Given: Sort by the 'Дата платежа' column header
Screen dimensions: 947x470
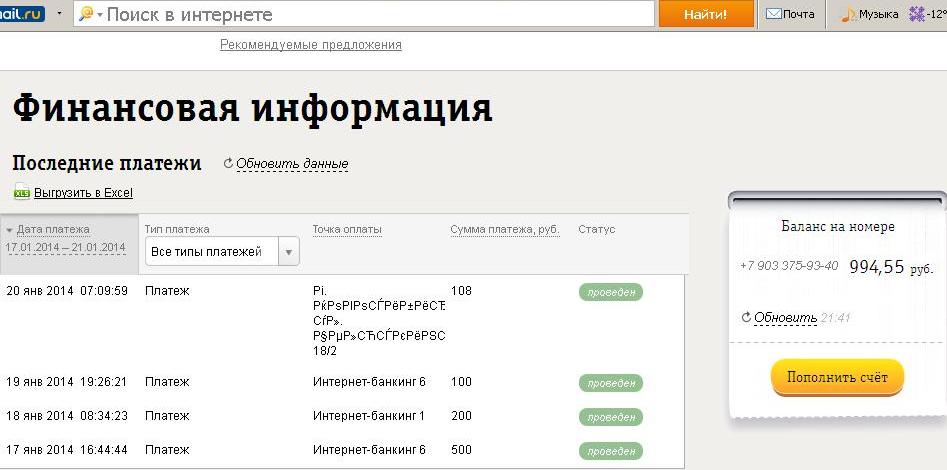Looking at the screenshot, I should (x=53, y=229).
